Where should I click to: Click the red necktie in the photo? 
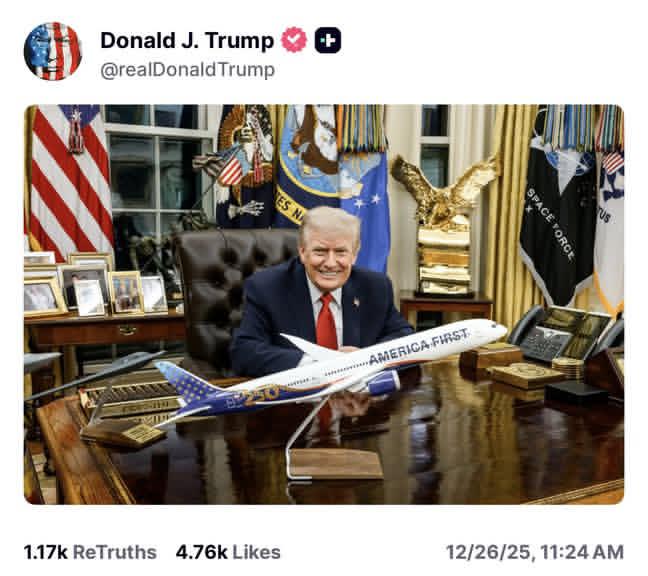click(x=327, y=321)
